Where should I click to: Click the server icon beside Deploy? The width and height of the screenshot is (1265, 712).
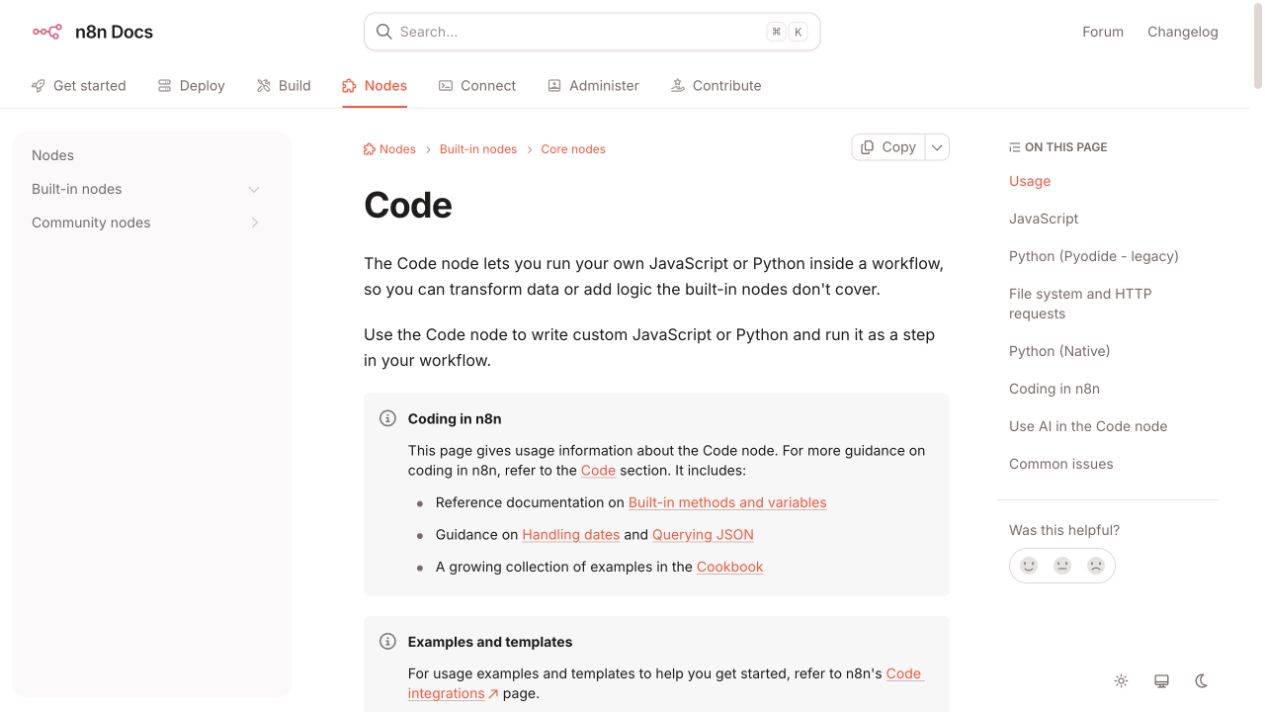point(164,86)
